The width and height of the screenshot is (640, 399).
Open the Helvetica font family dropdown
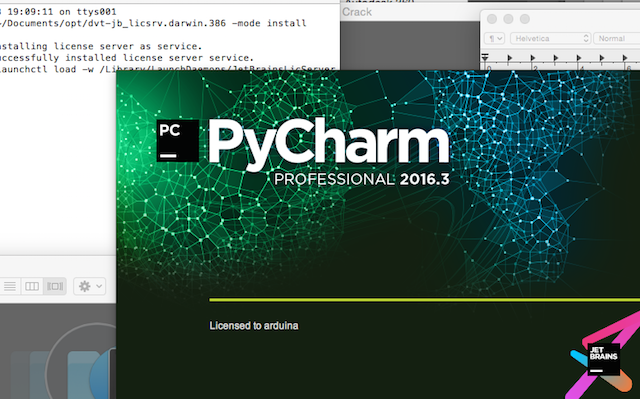(551, 38)
